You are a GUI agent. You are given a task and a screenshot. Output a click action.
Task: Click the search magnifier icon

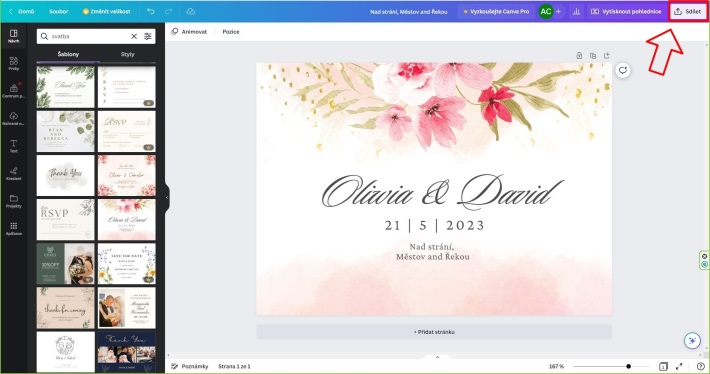tap(44, 36)
